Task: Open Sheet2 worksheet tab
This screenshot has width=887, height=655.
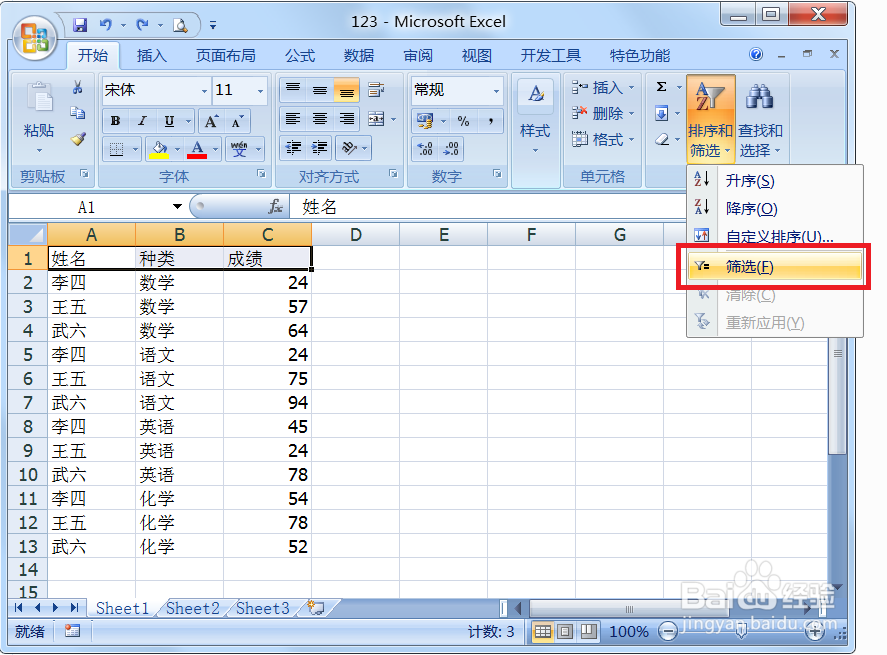Action: (x=192, y=608)
